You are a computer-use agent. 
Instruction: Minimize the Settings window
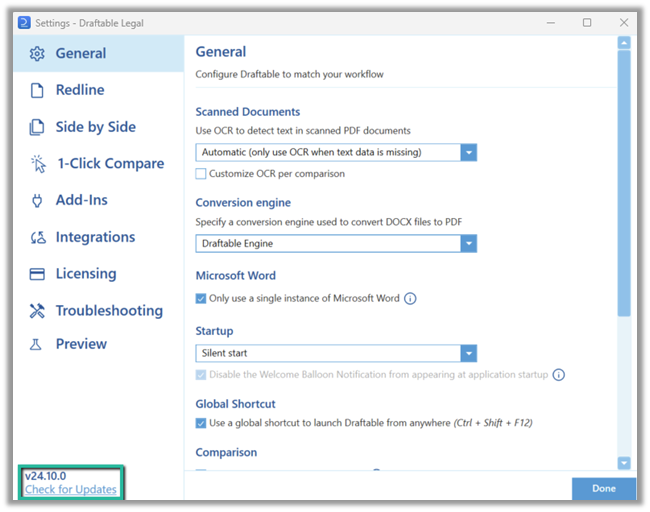[551, 23]
